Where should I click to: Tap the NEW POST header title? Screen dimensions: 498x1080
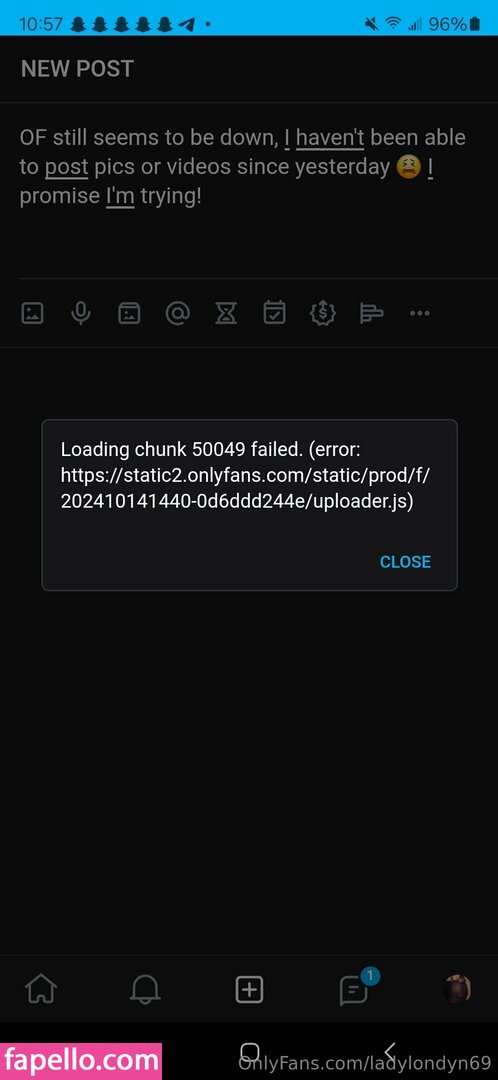[77, 69]
